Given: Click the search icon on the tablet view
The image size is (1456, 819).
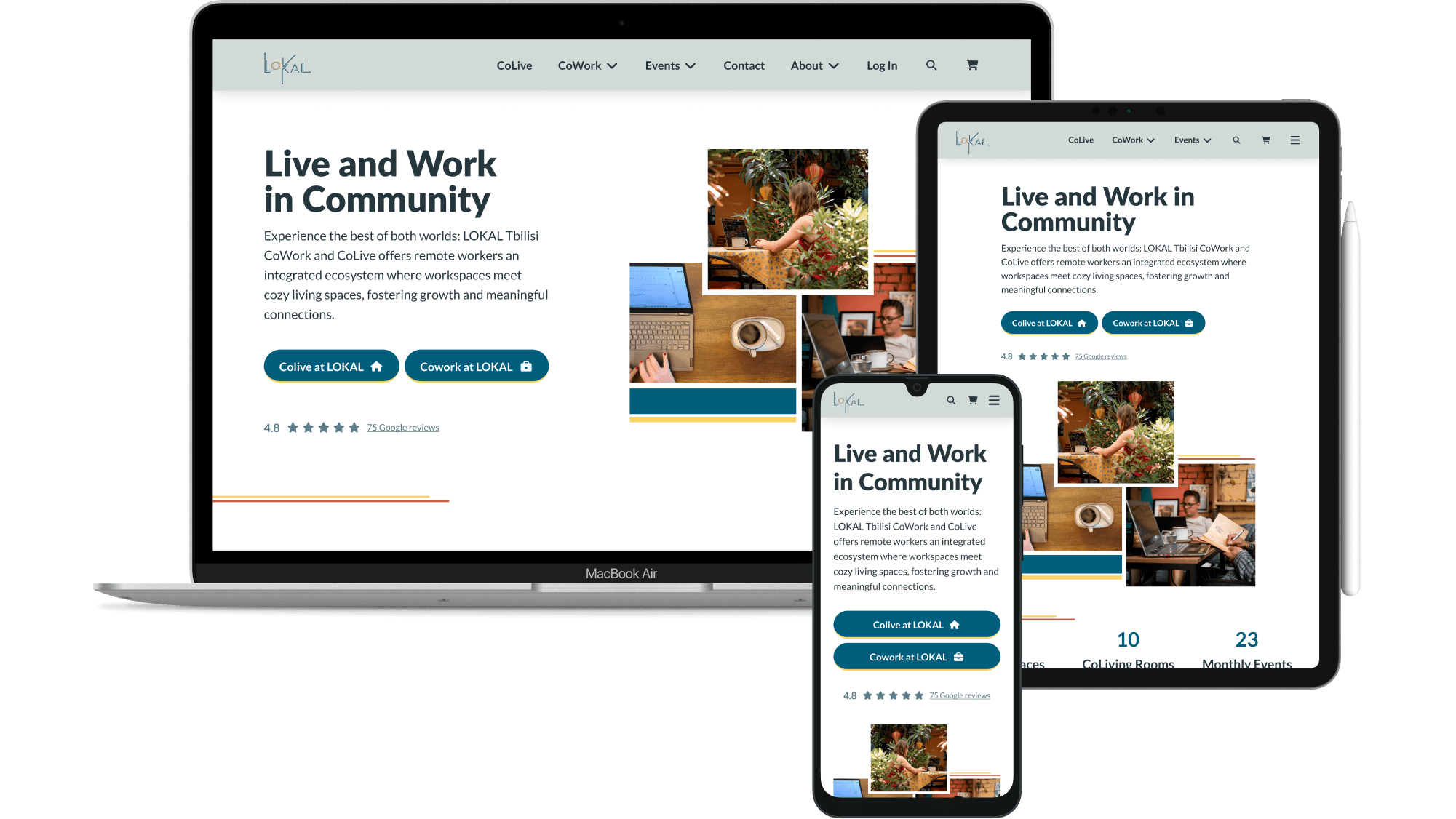Looking at the screenshot, I should (x=1237, y=140).
